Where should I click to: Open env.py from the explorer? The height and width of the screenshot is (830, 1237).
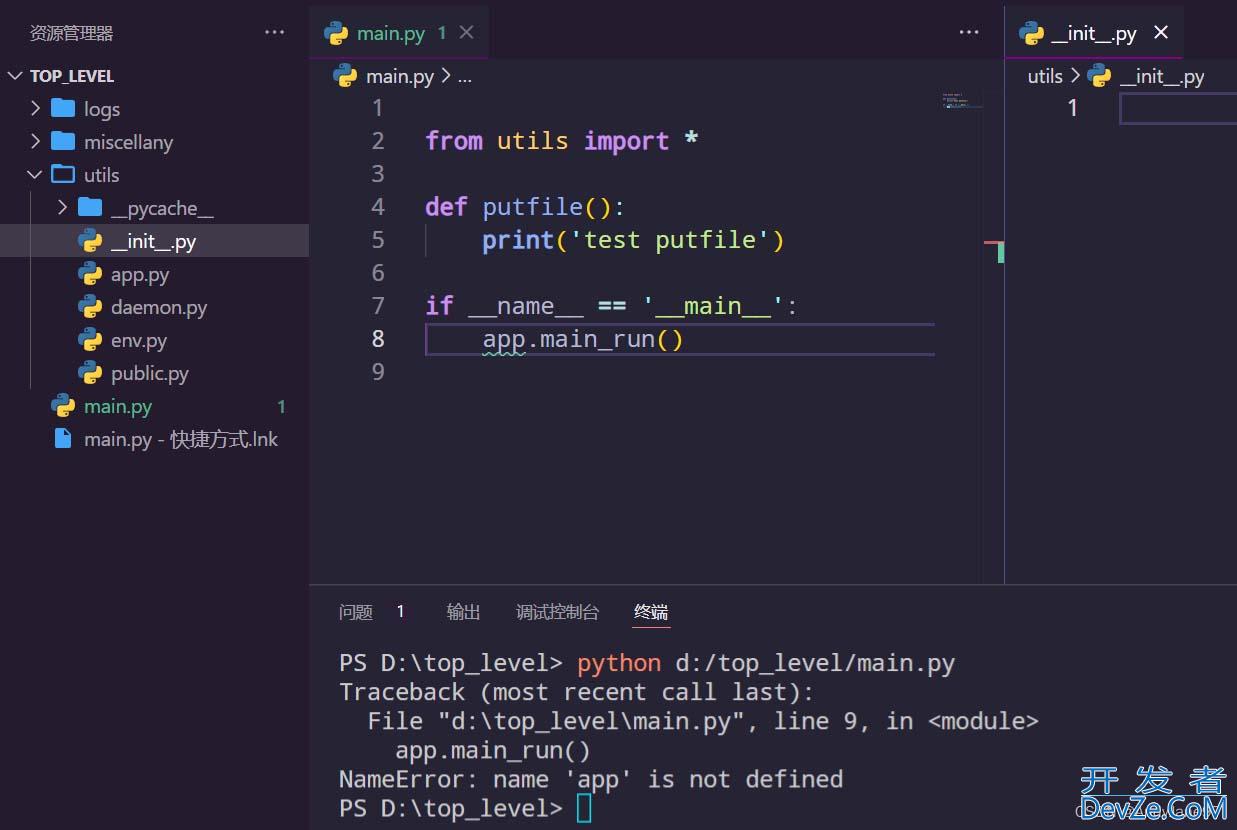coord(154,340)
